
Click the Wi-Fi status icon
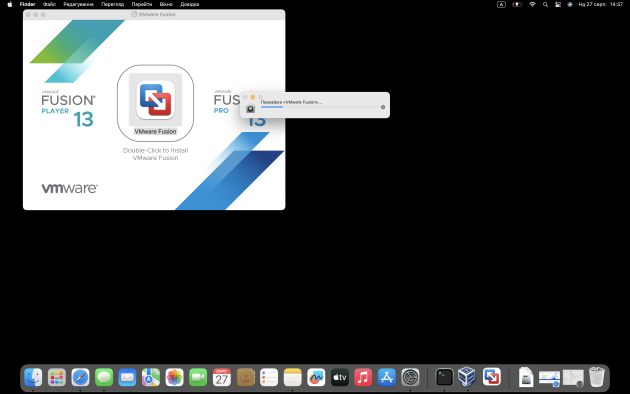pos(532,4)
